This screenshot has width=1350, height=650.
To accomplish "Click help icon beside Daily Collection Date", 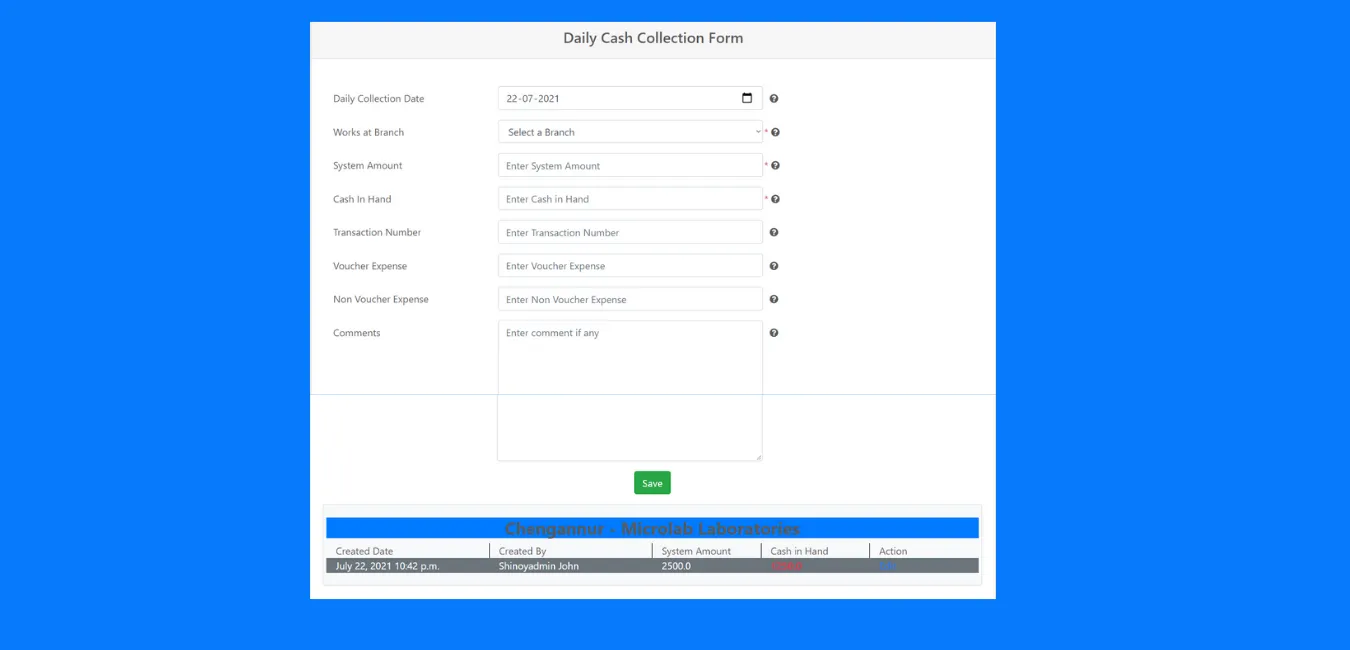I will [774, 98].
